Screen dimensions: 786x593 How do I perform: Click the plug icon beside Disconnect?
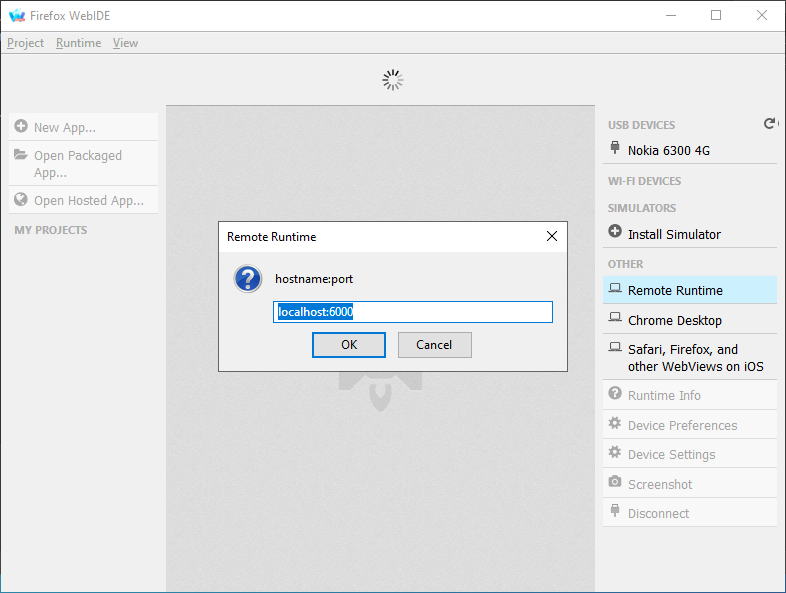click(615, 510)
